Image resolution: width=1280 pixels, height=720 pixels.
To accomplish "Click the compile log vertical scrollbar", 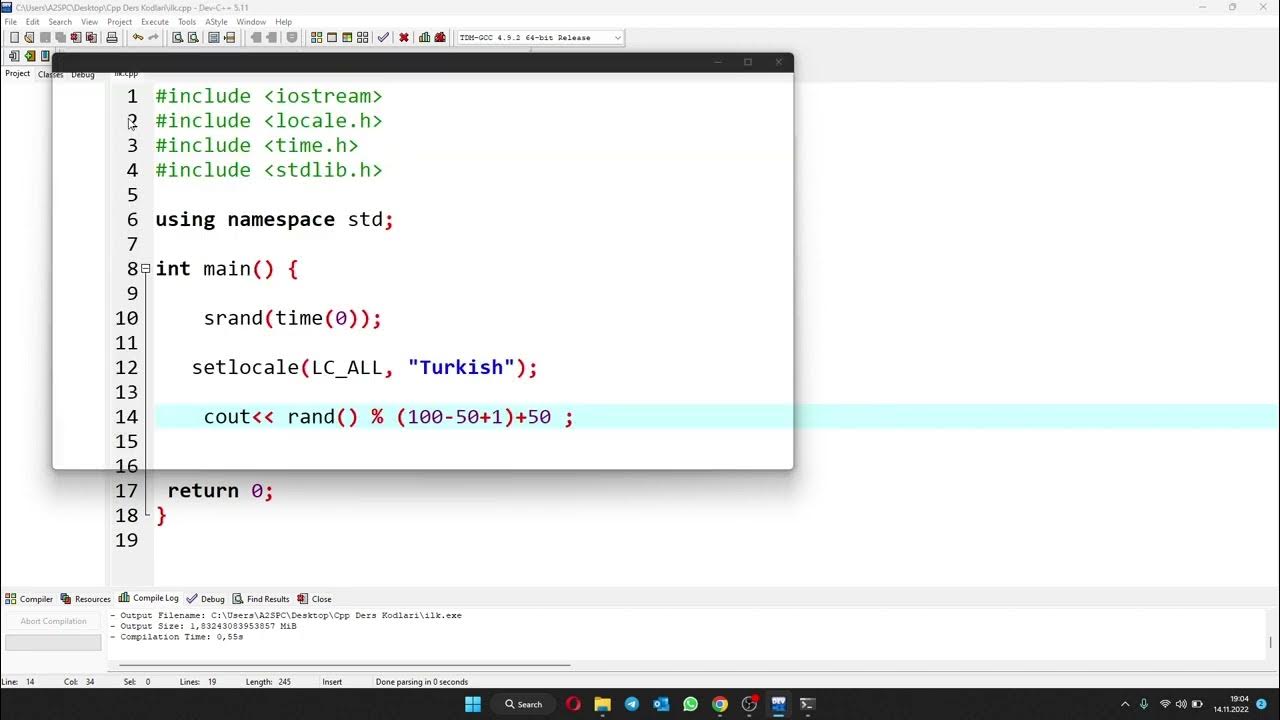I will click(1271, 642).
